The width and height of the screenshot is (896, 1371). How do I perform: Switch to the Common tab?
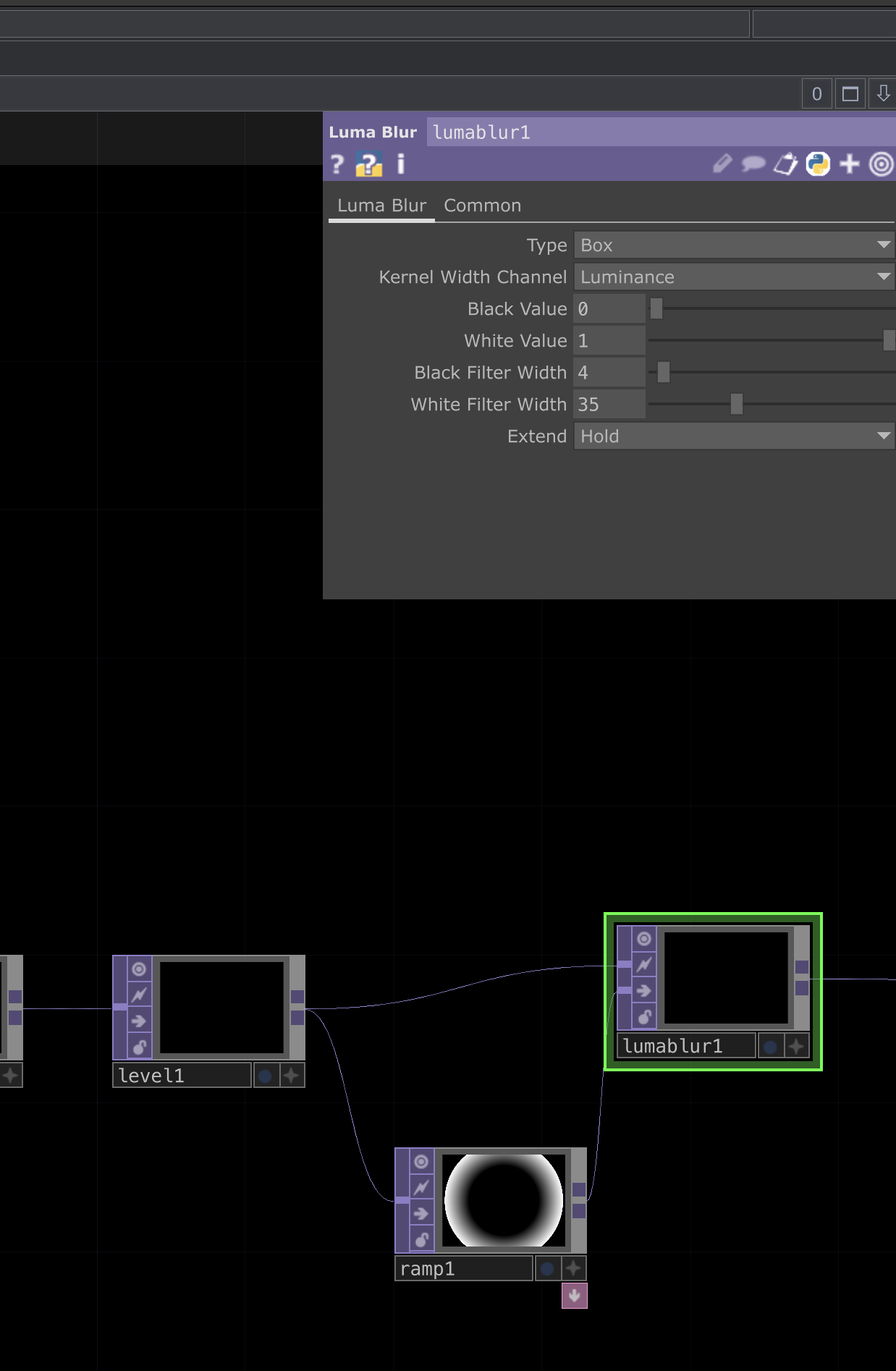[x=482, y=206]
